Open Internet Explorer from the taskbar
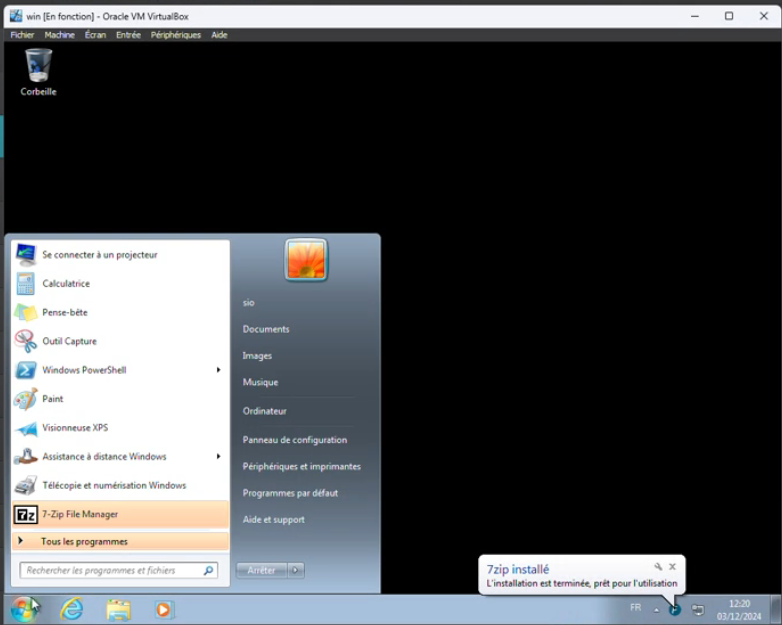 point(72,610)
